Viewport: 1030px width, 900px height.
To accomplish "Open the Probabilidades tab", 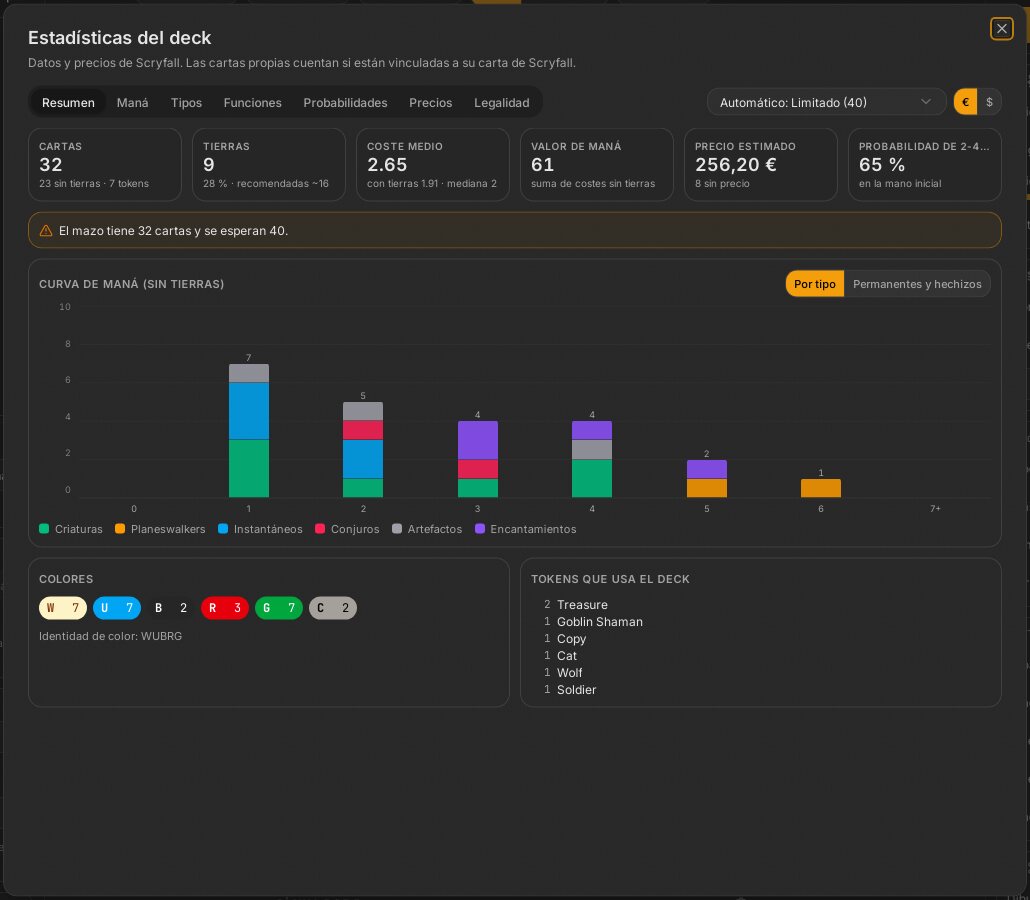I will click(x=345, y=102).
